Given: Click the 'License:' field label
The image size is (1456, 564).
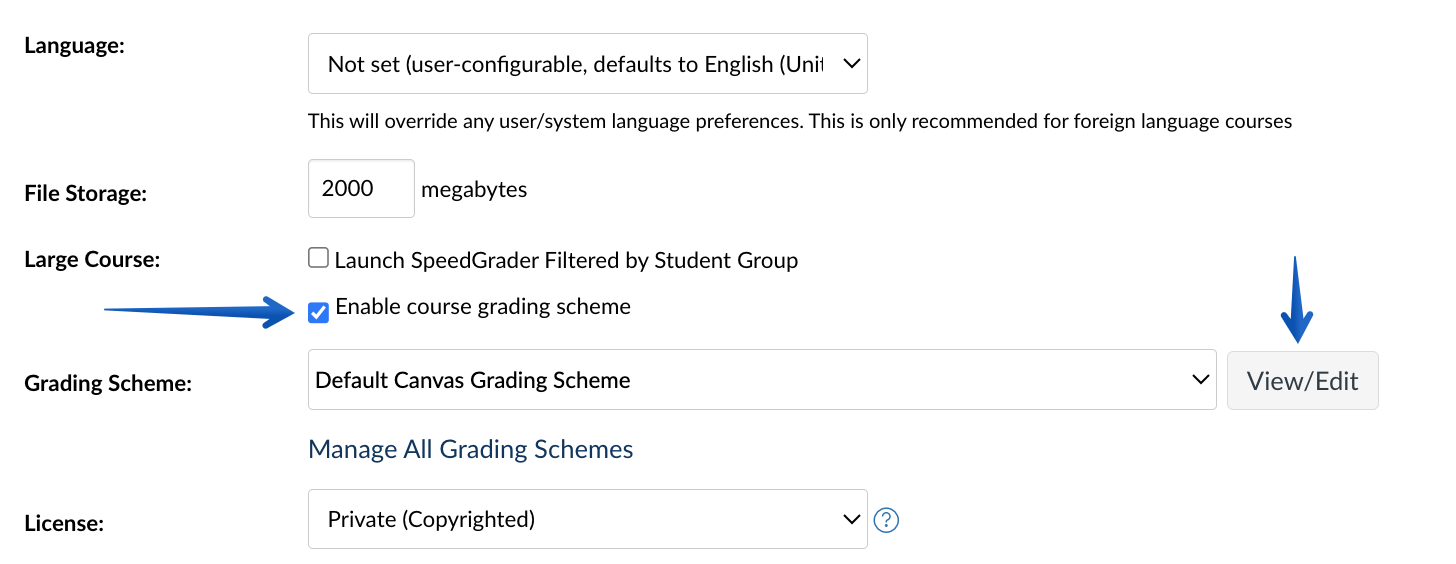Looking at the screenshot, I should coord(64,523).
